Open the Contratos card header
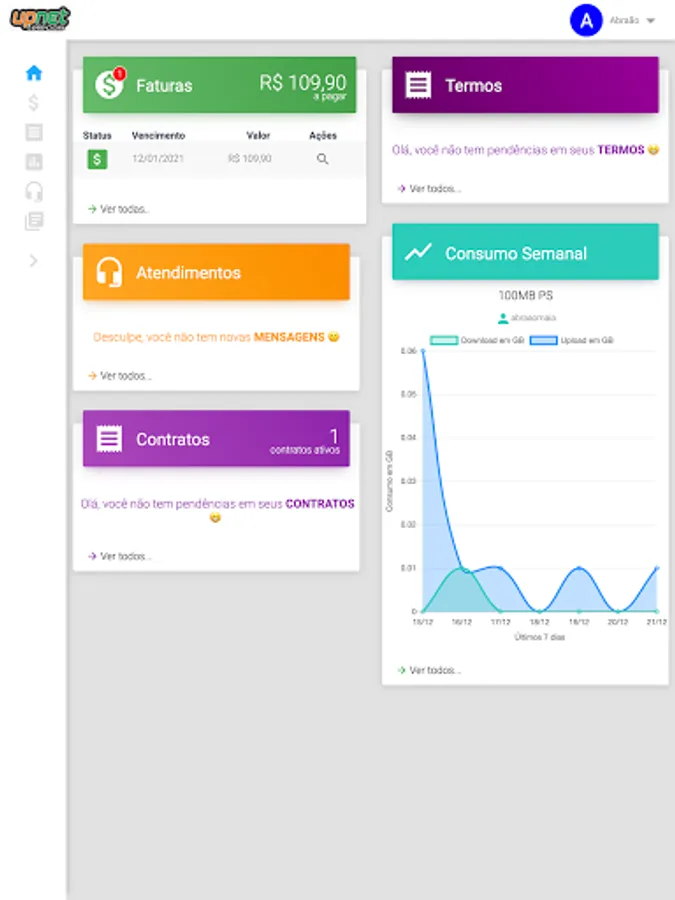The image size is (675, 900). click(x=216, y=438)
